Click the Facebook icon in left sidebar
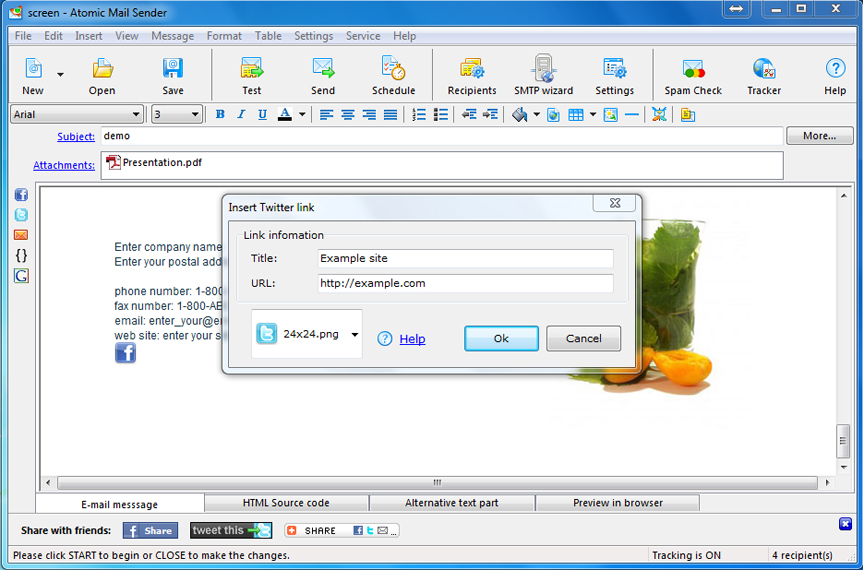863x570 pixels. click(x=21, y=194)
